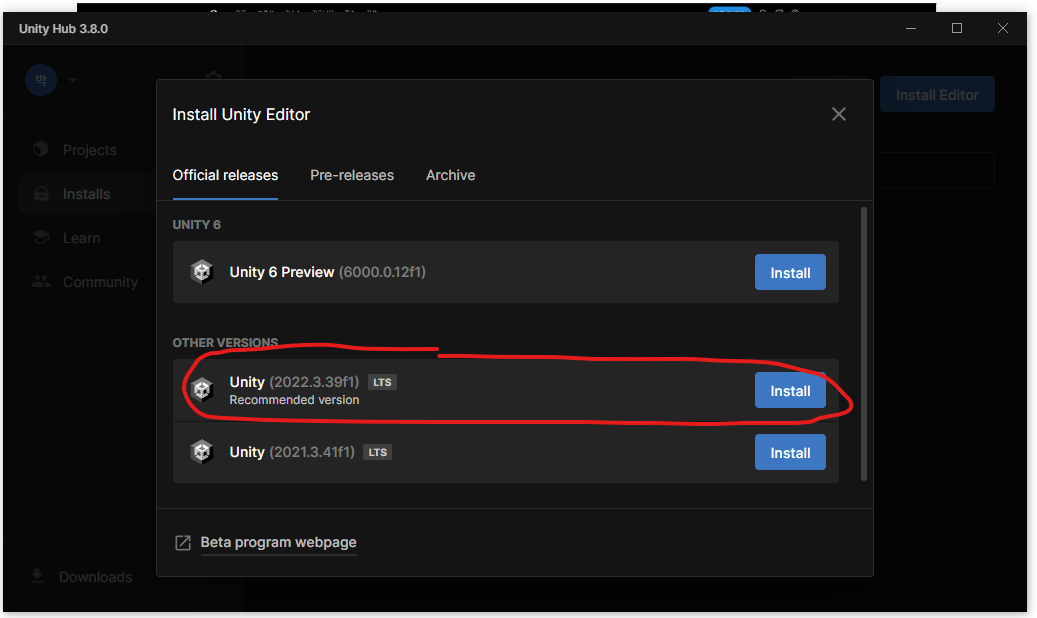Click the releases list vertical scrollbar
This screenshot has width=1037, height=618.
[864, 344]
